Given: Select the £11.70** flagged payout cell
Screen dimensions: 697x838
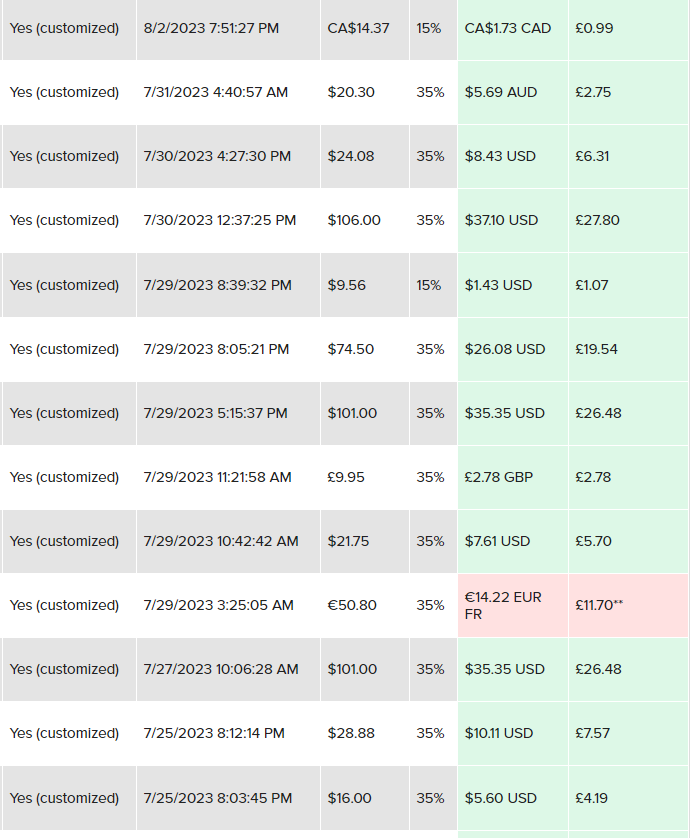Looking at the screenshot, I should [x=599, y=605].
